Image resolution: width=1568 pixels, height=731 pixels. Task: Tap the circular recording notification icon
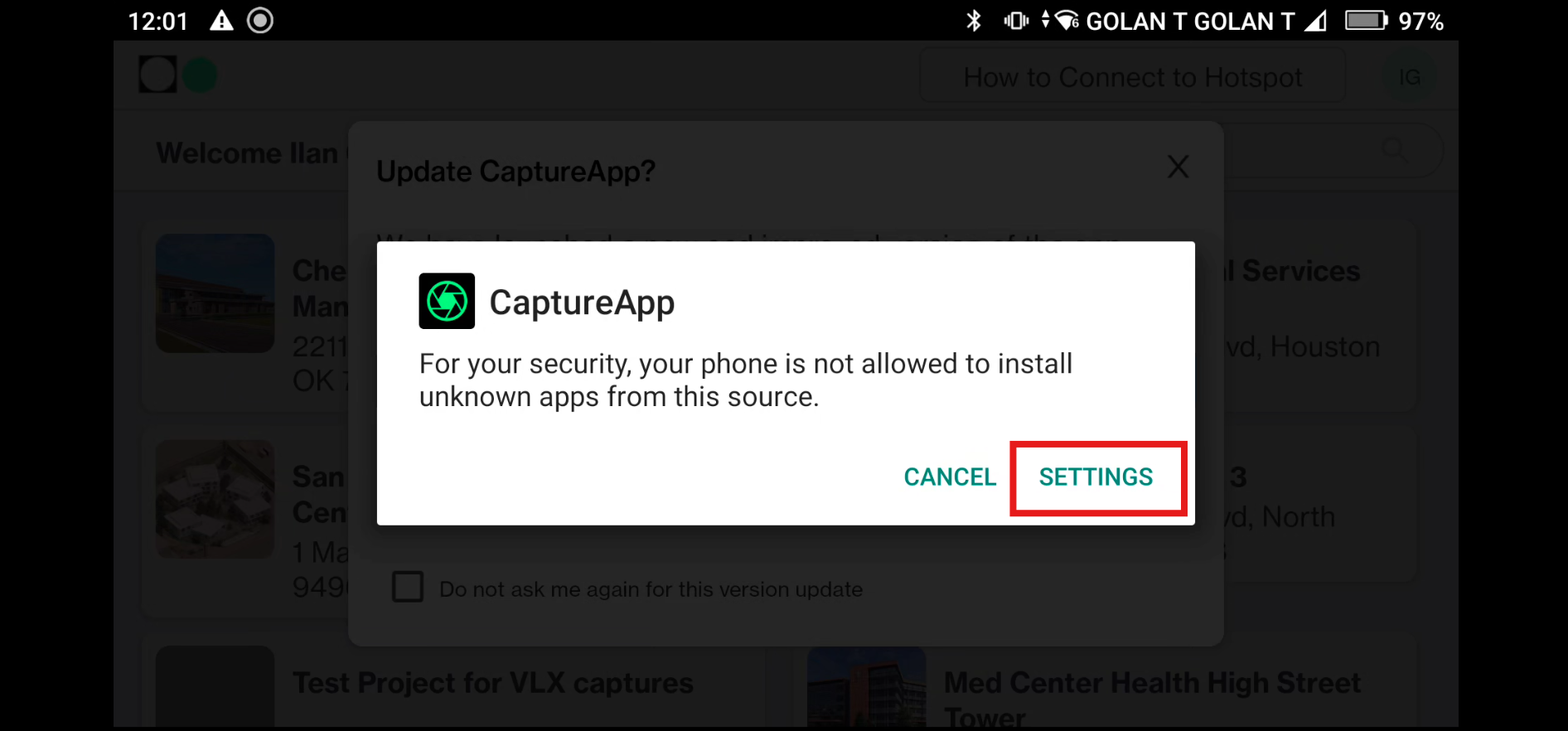point(260,21)
